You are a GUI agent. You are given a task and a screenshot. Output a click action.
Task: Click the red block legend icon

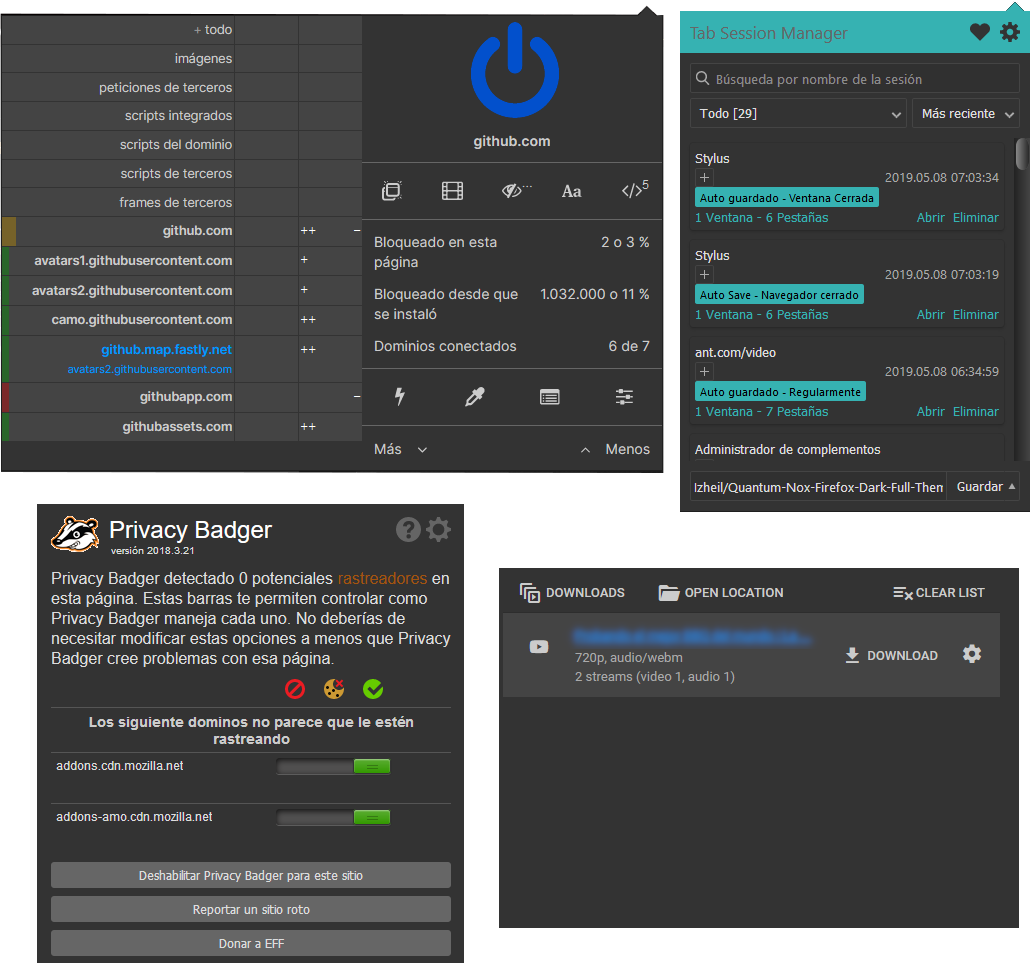(295, 690)
